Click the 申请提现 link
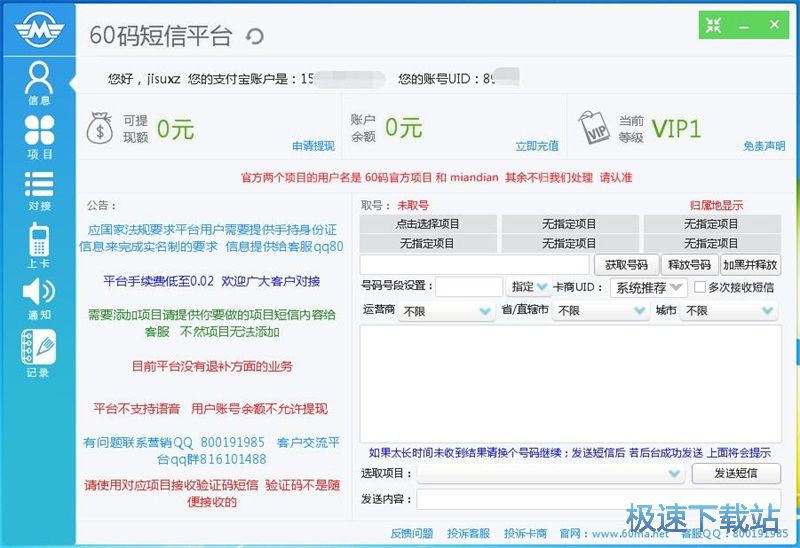Image resolution: width=800 pixels, height=548 pixels. tap(313, 146)
